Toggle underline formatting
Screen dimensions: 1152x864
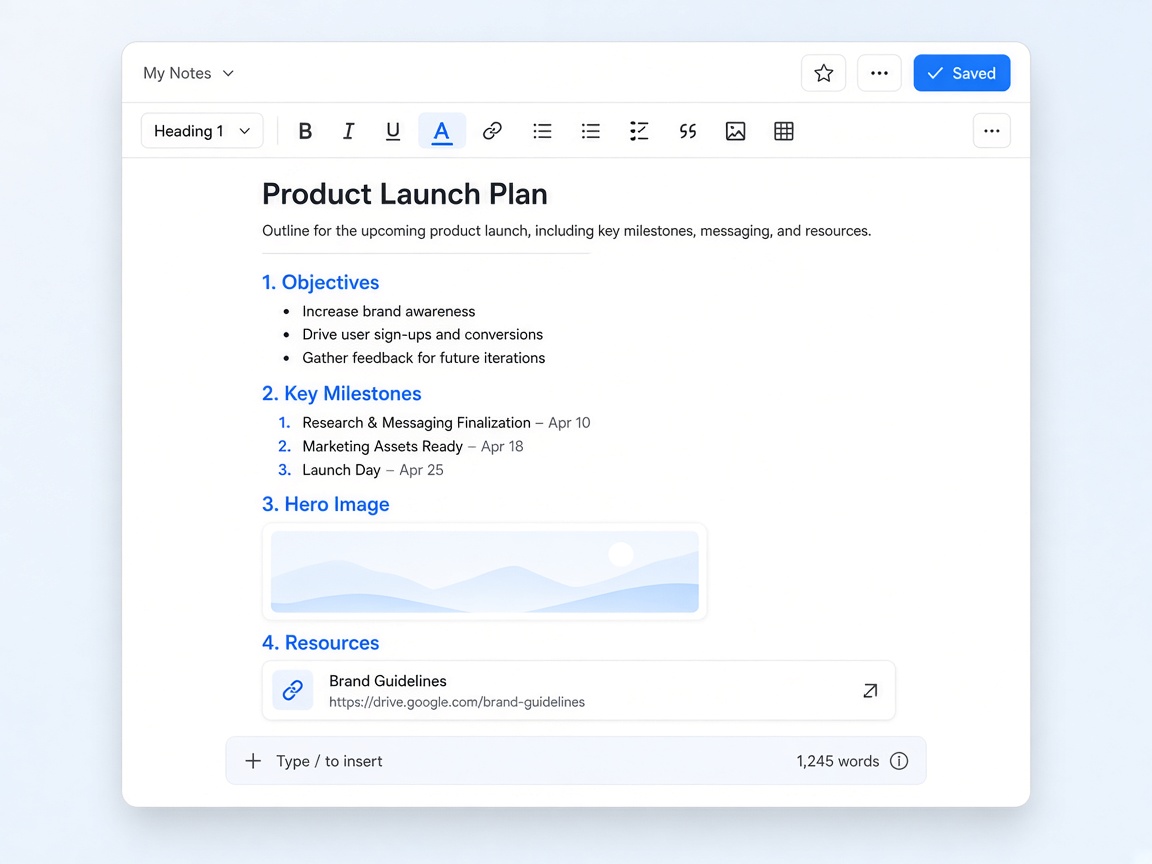point(393,131)
